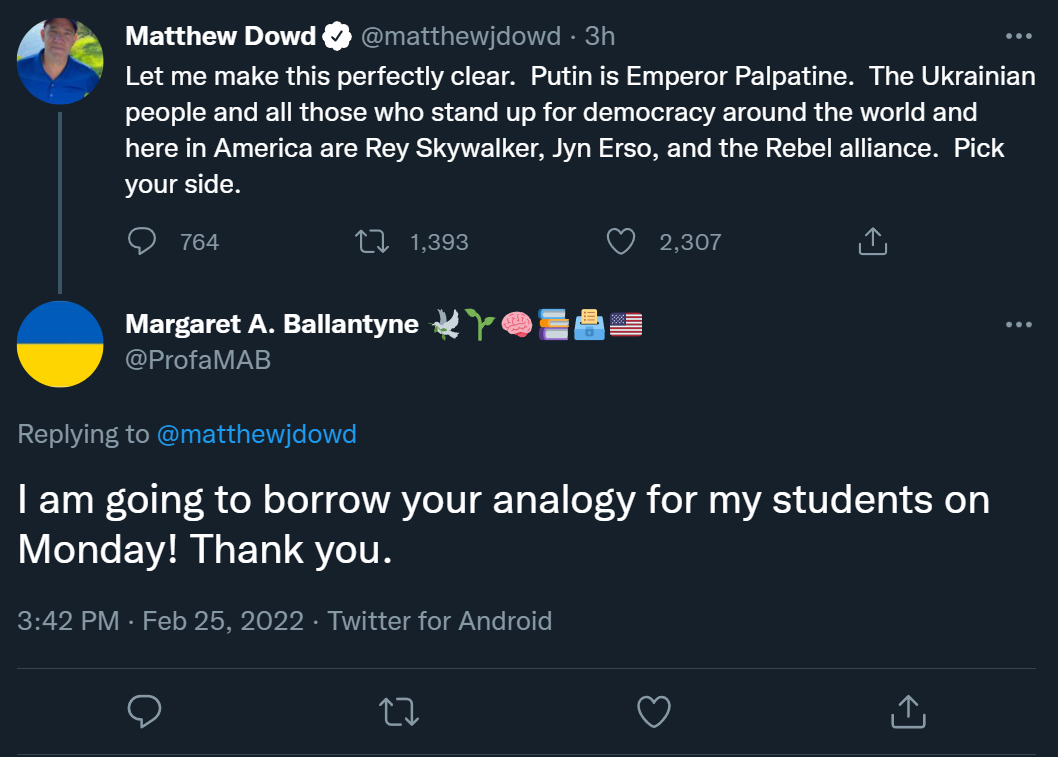Retweet Margaret Ballantyne's reply
Image resolution: width=1058 pixels, height=757 pixels.
point(400,711)
